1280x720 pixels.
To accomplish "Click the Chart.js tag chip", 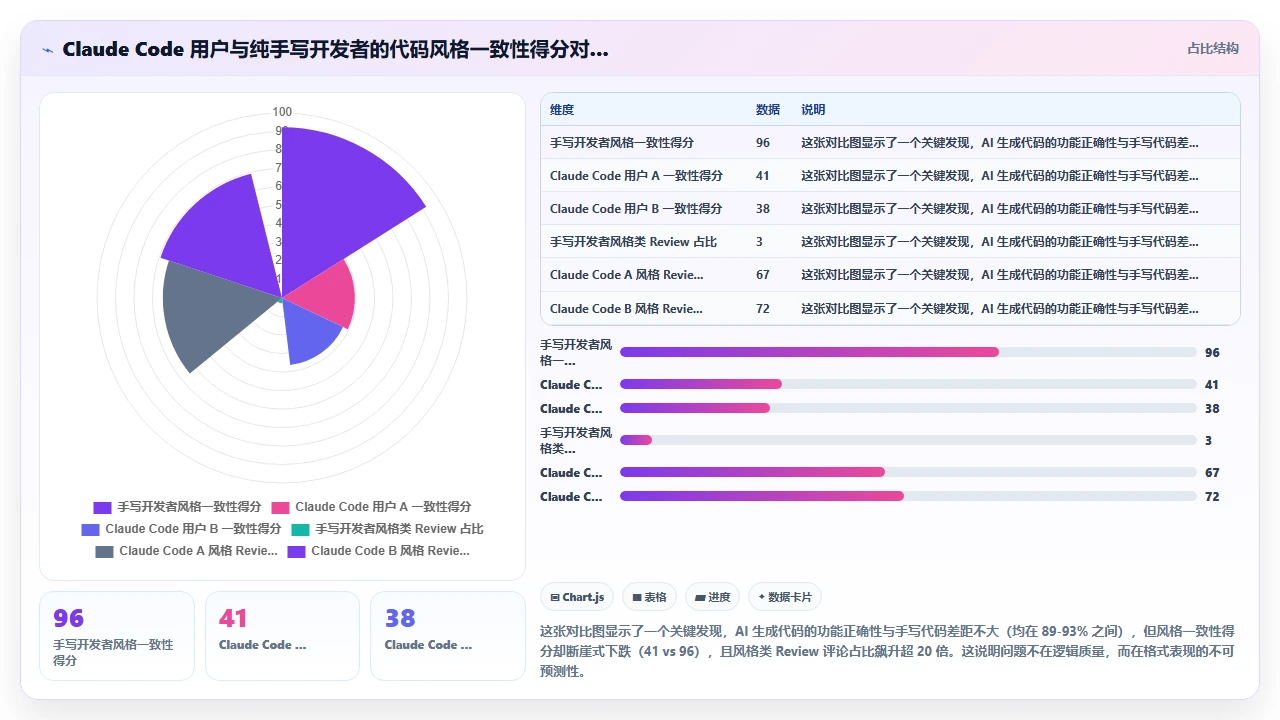I will coord(577,597).
